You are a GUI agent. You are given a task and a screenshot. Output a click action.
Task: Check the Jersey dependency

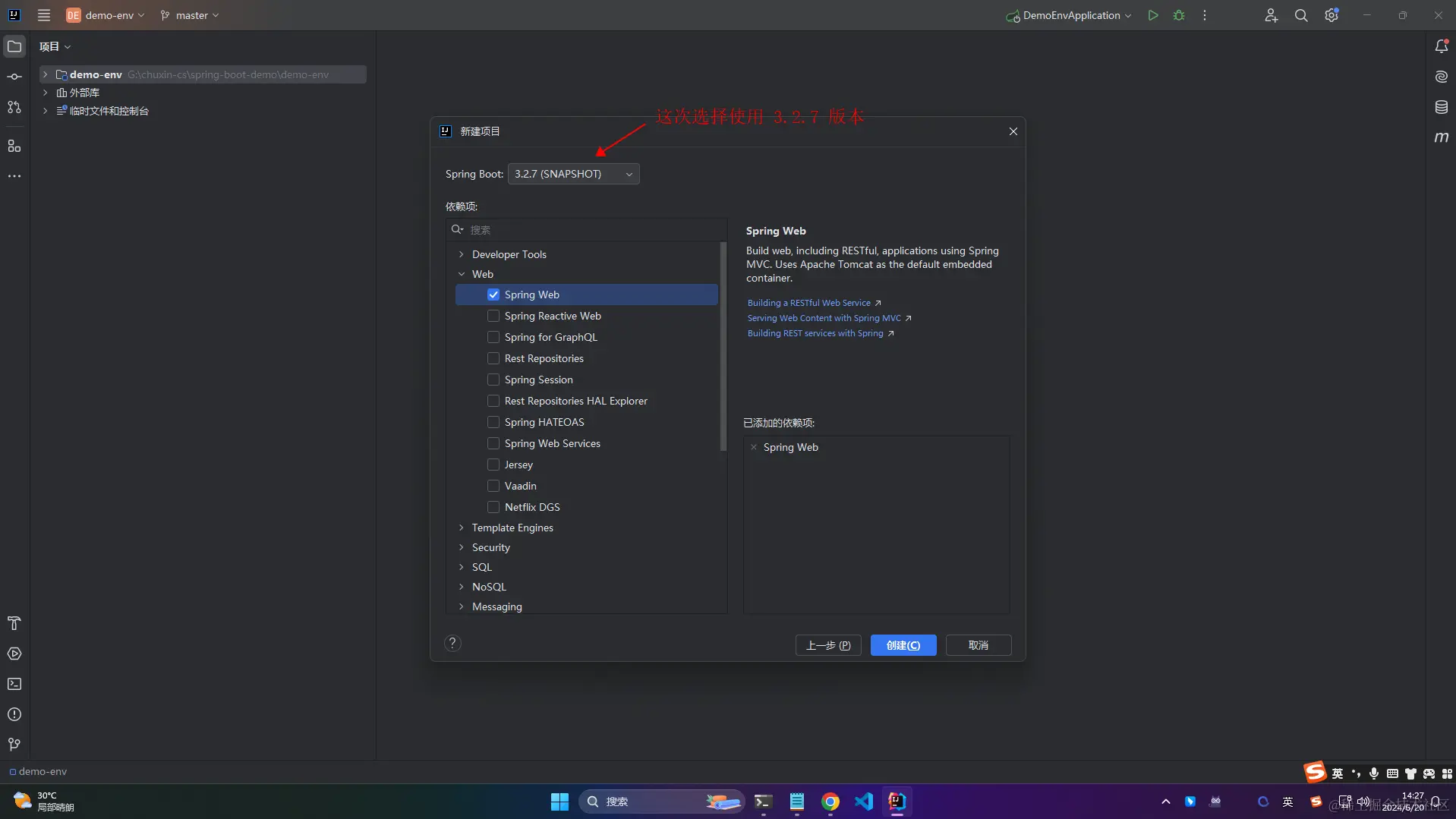(x=493, y=465)
